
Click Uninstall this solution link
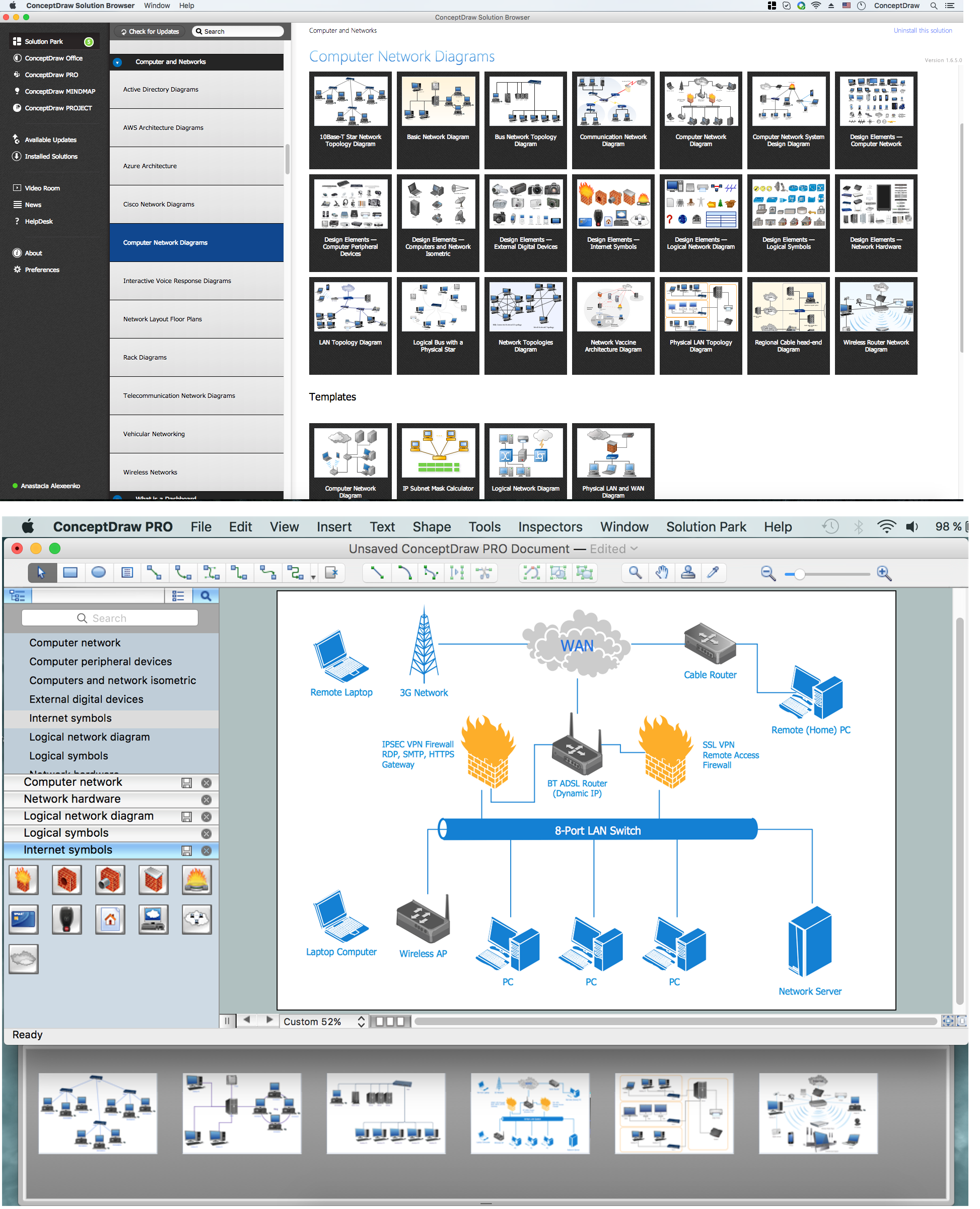tap(923, 31)
